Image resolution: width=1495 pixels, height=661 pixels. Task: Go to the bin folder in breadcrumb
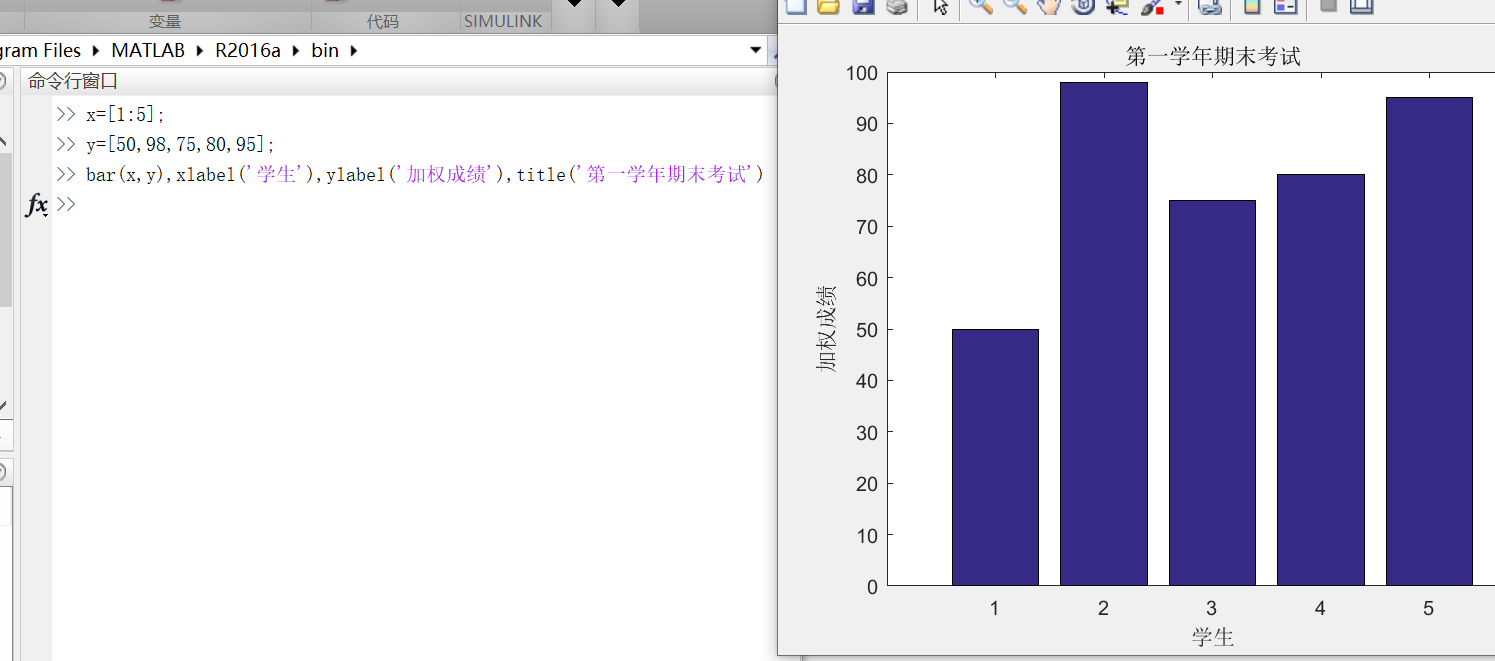pos(325,51)
